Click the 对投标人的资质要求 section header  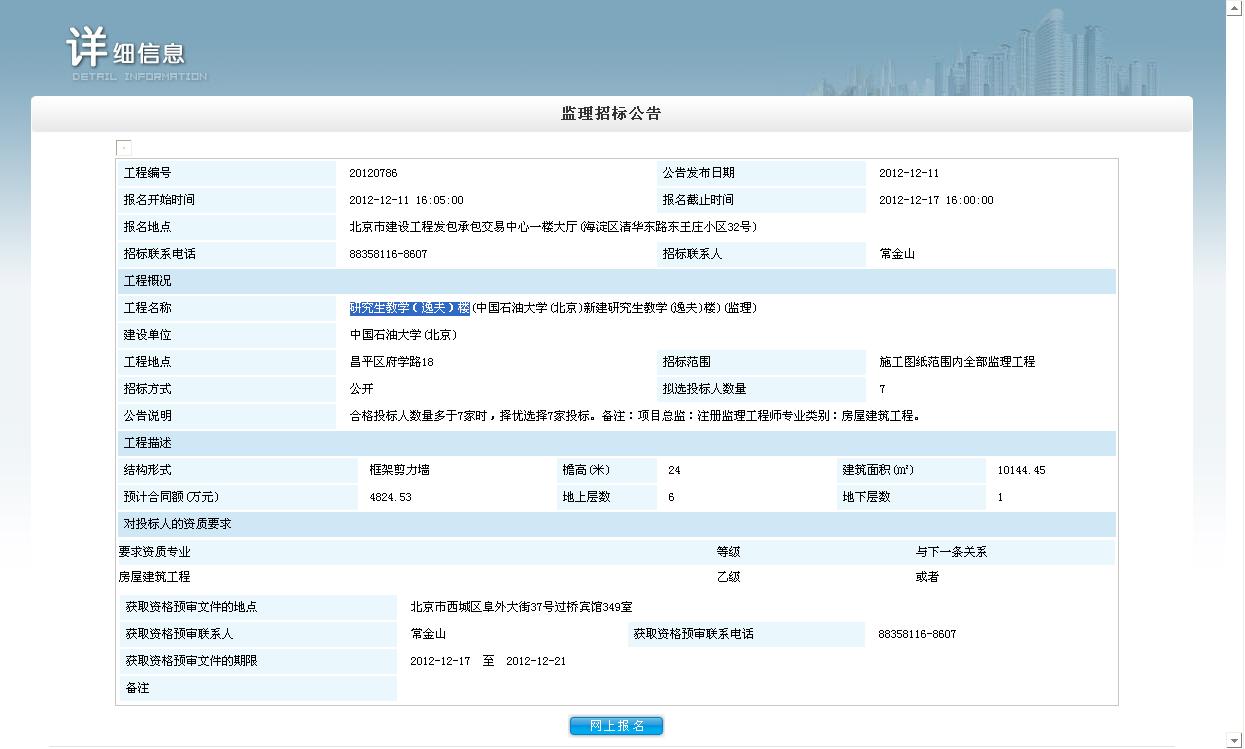tap(177, 524)
